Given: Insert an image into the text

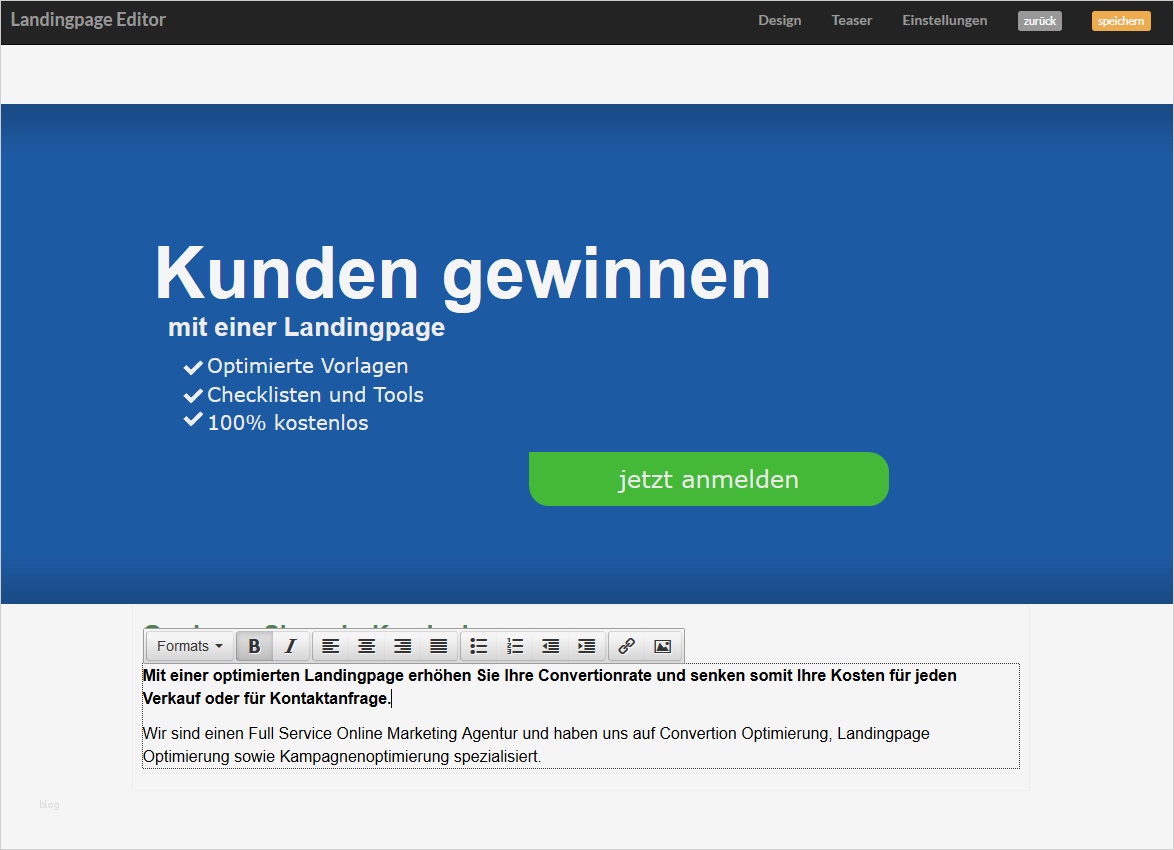Looking at the screenshot, I should 663,646.
